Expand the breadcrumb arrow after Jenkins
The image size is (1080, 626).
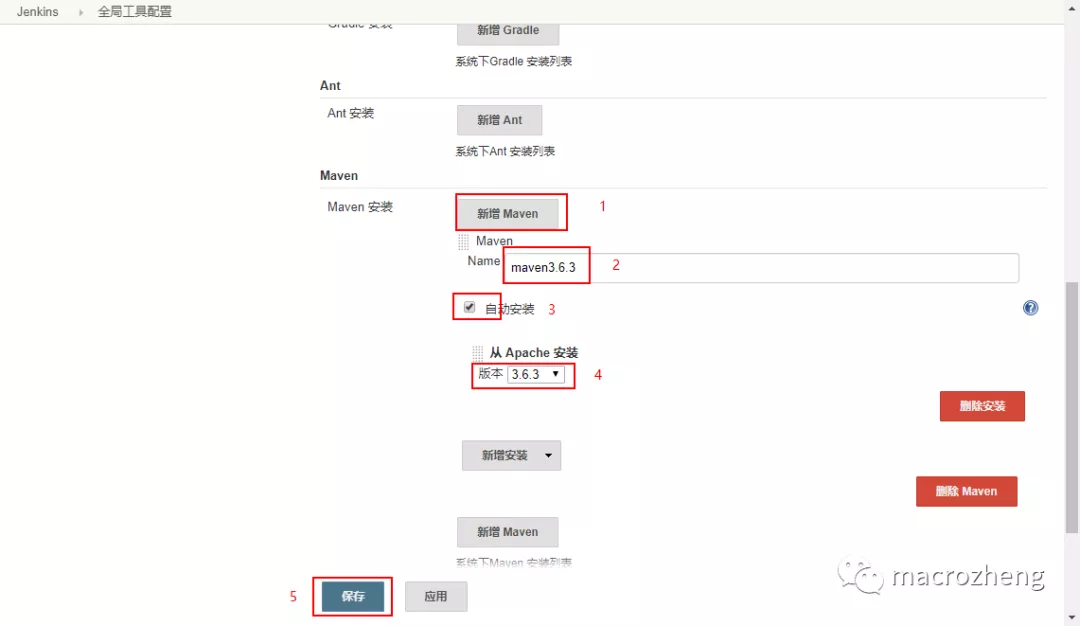coord(81,12)
